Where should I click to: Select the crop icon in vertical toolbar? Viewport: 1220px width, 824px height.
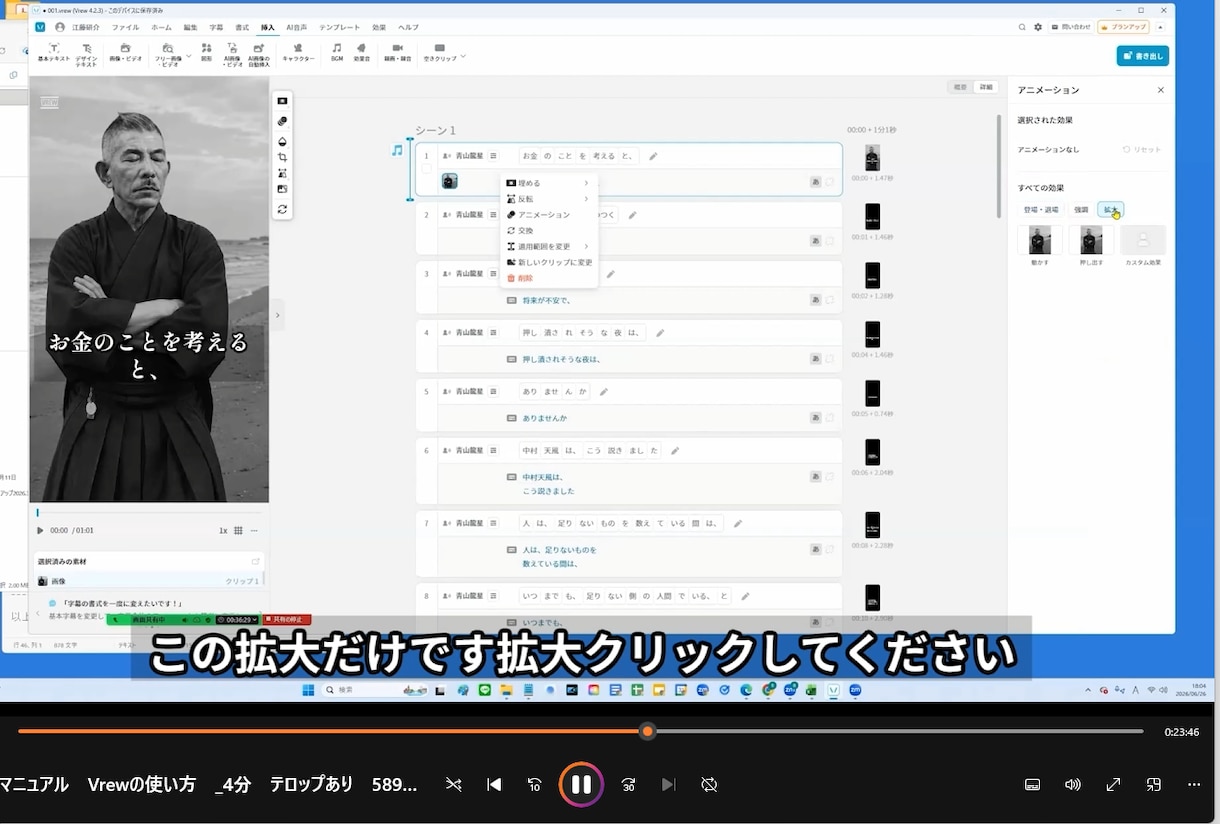coord(283,157)
